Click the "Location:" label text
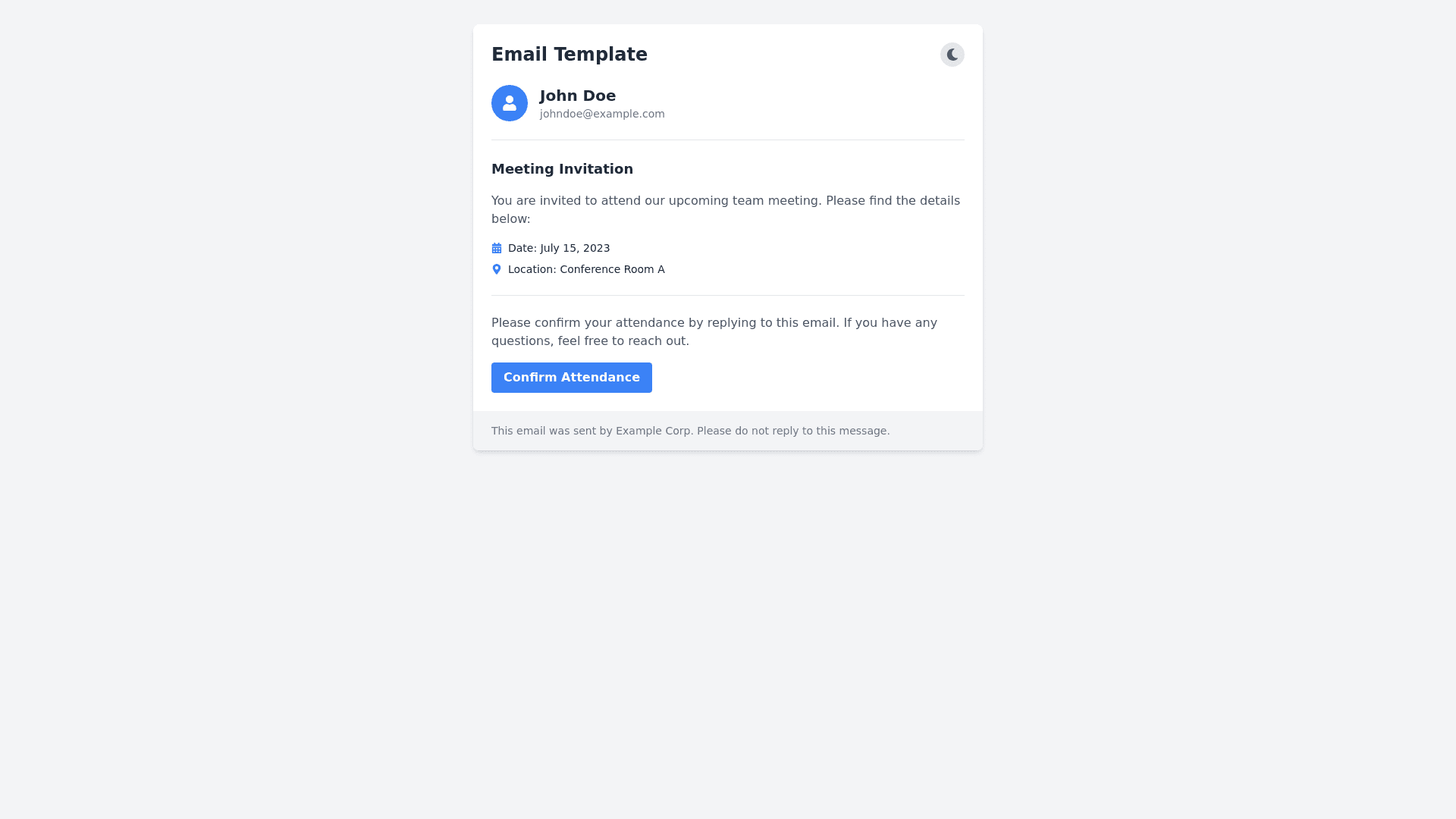Screen dimensions: 1456x819 (x=532, y=269)
